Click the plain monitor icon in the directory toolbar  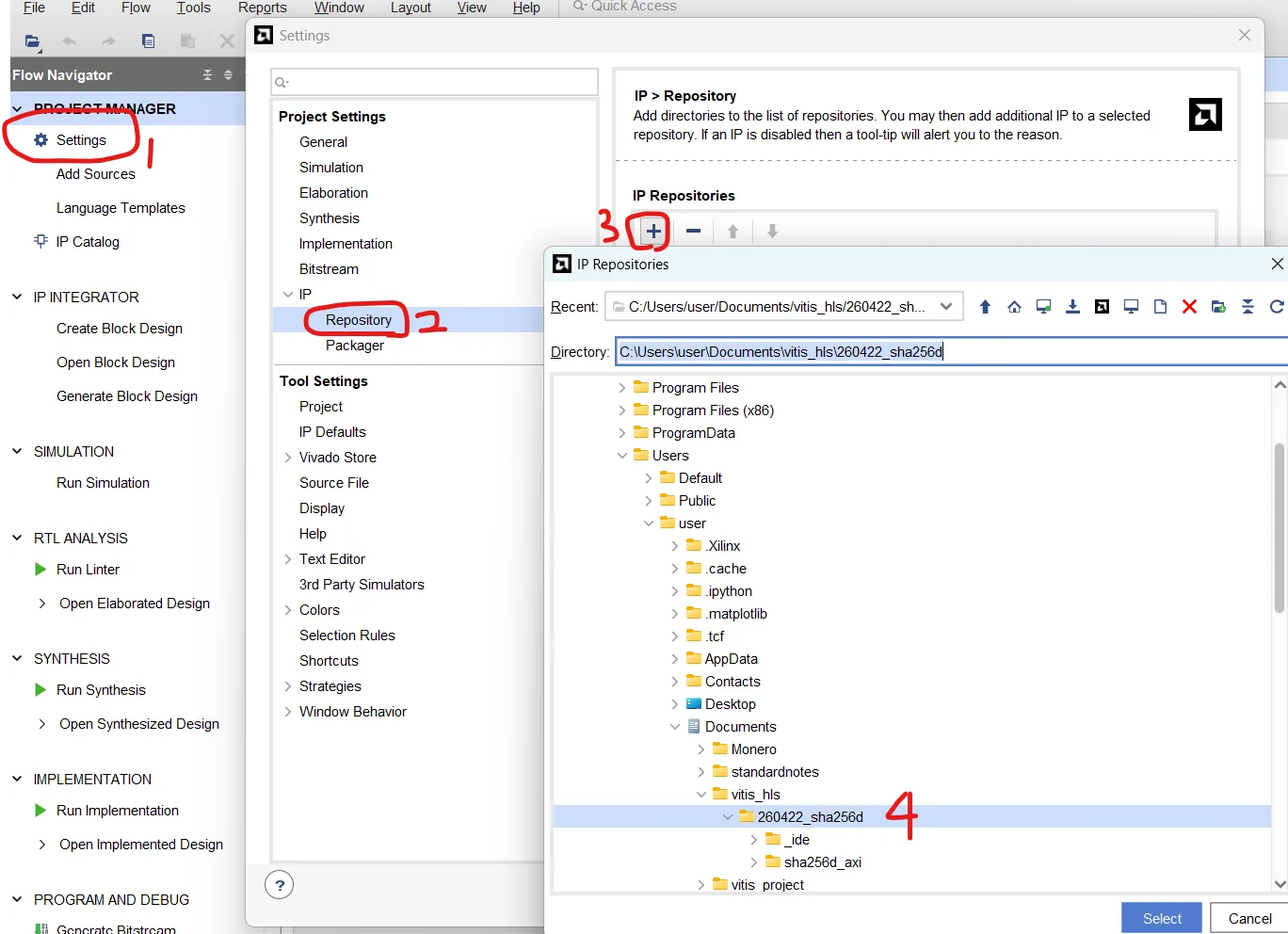[x=1131, y=307]
